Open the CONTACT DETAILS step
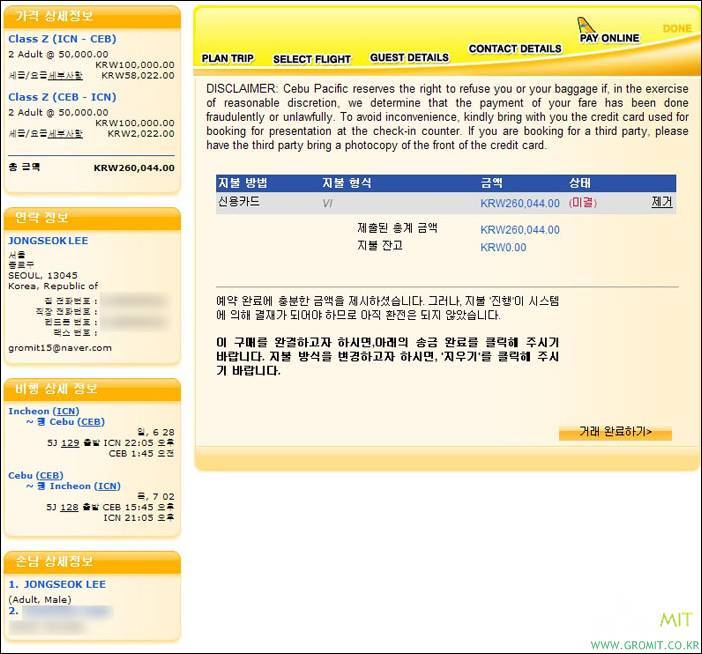702x654 pixels. point(515,48)
